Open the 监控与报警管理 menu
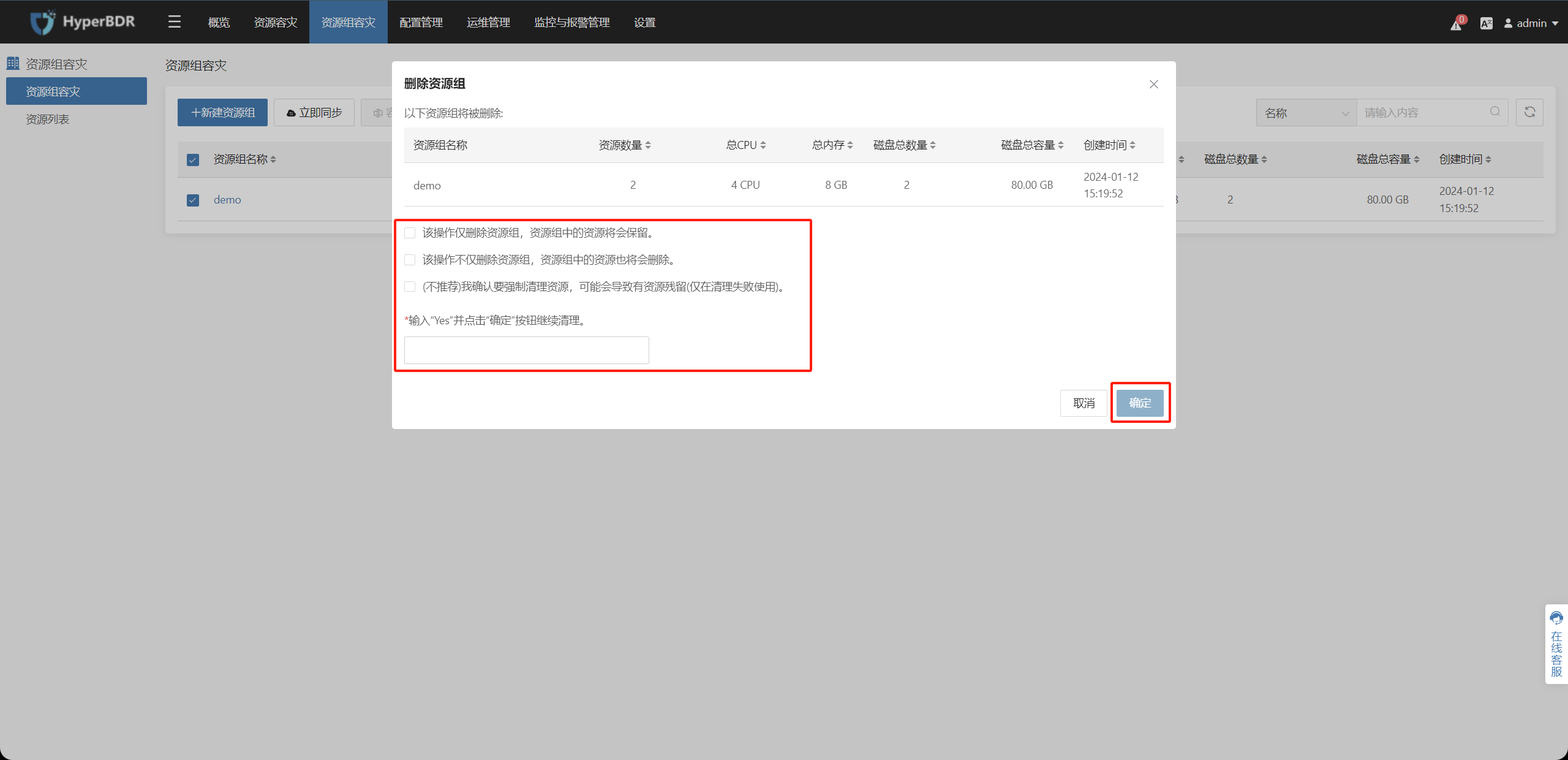The width and height of the screenshot is (1568, 760). [572, 23]
